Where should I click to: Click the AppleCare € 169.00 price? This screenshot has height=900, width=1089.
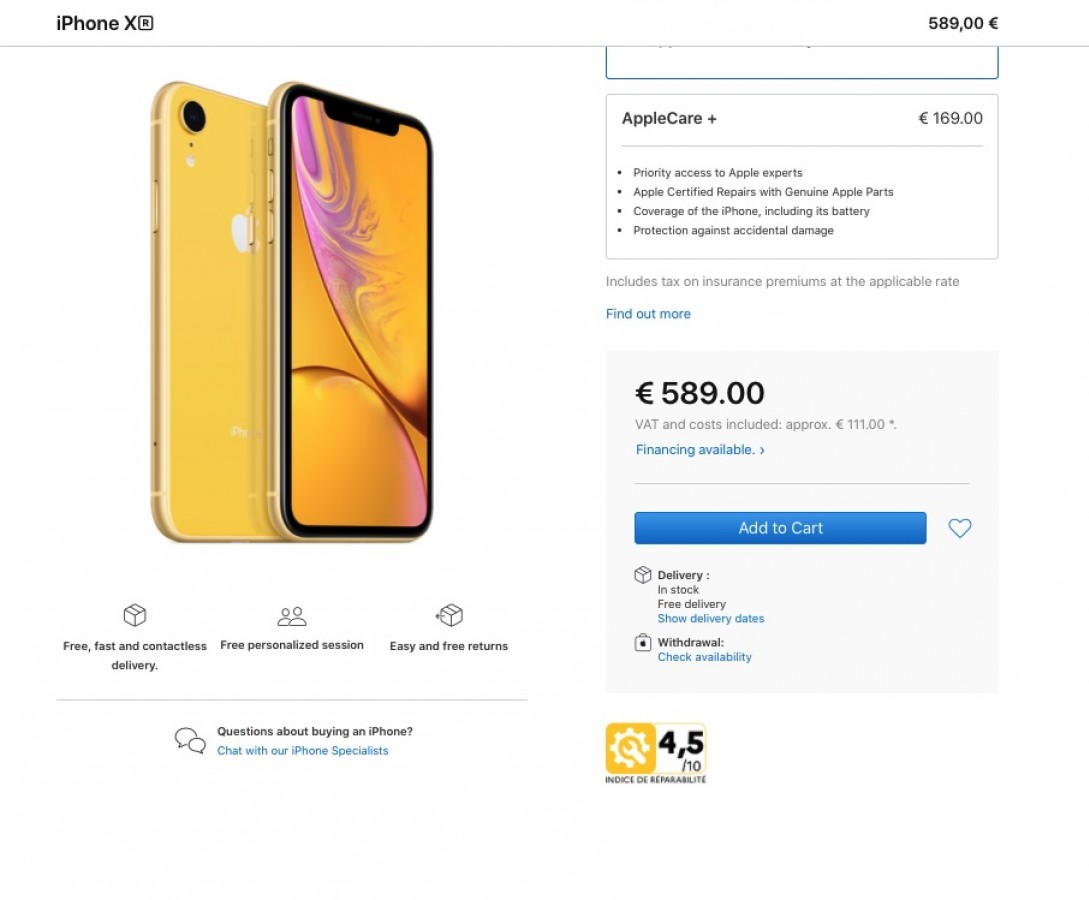(x=950, y=118)
